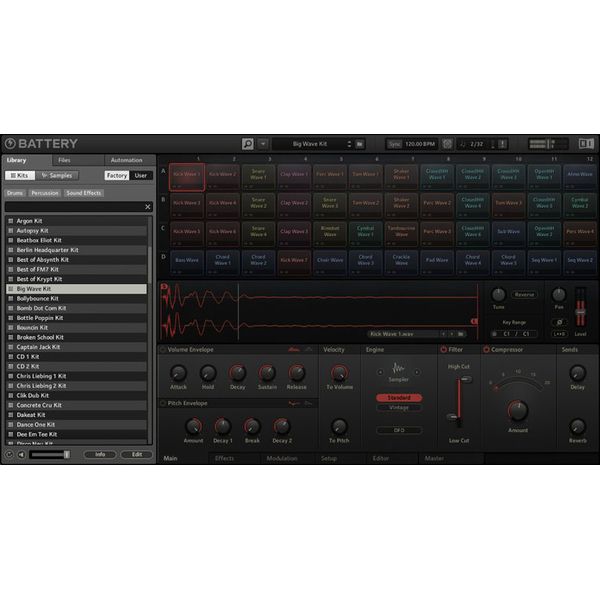Adjust the master volume meter slider
Viewport: 600px width, 600px height.
pos(547,144)
